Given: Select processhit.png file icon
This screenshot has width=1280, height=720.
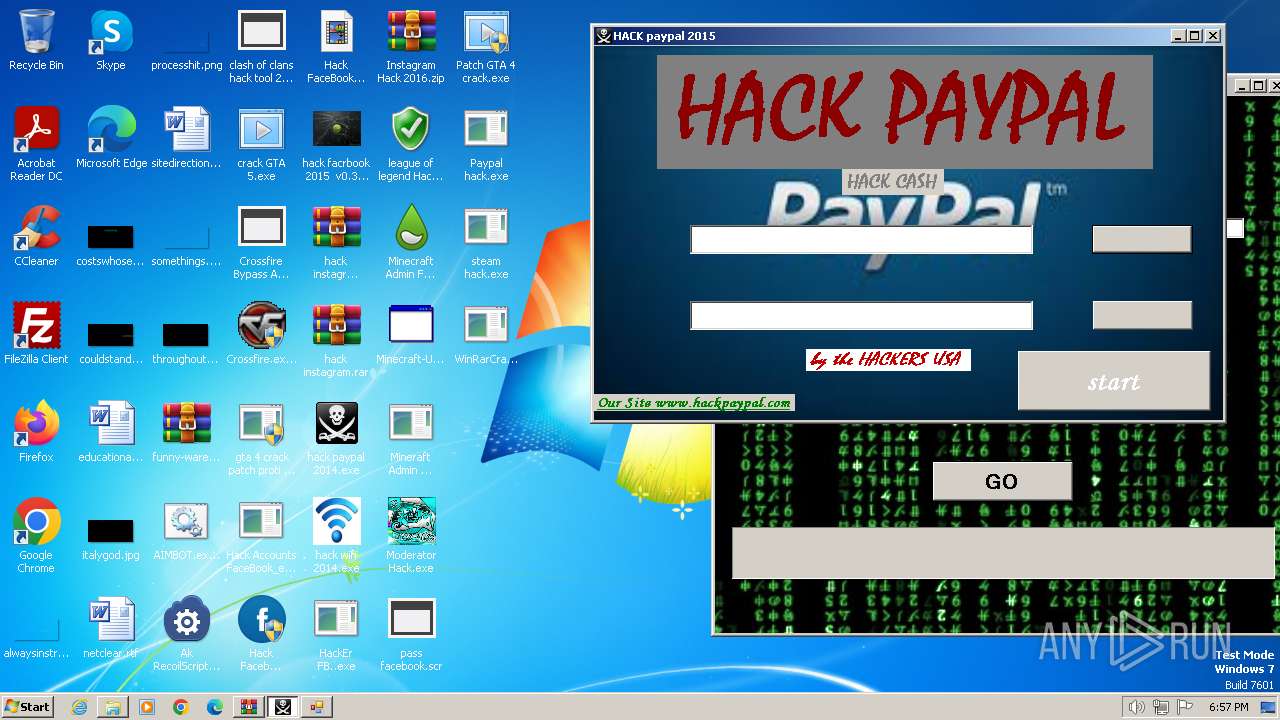Looking at the screenshot, I should 186,40.
